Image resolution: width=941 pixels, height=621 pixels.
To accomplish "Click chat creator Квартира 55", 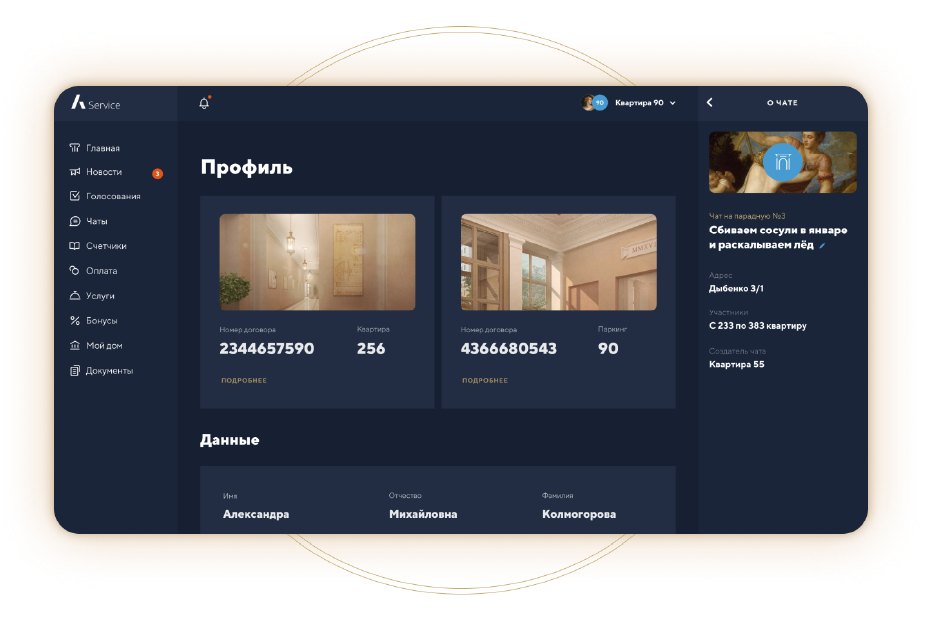I will (736, 364).
